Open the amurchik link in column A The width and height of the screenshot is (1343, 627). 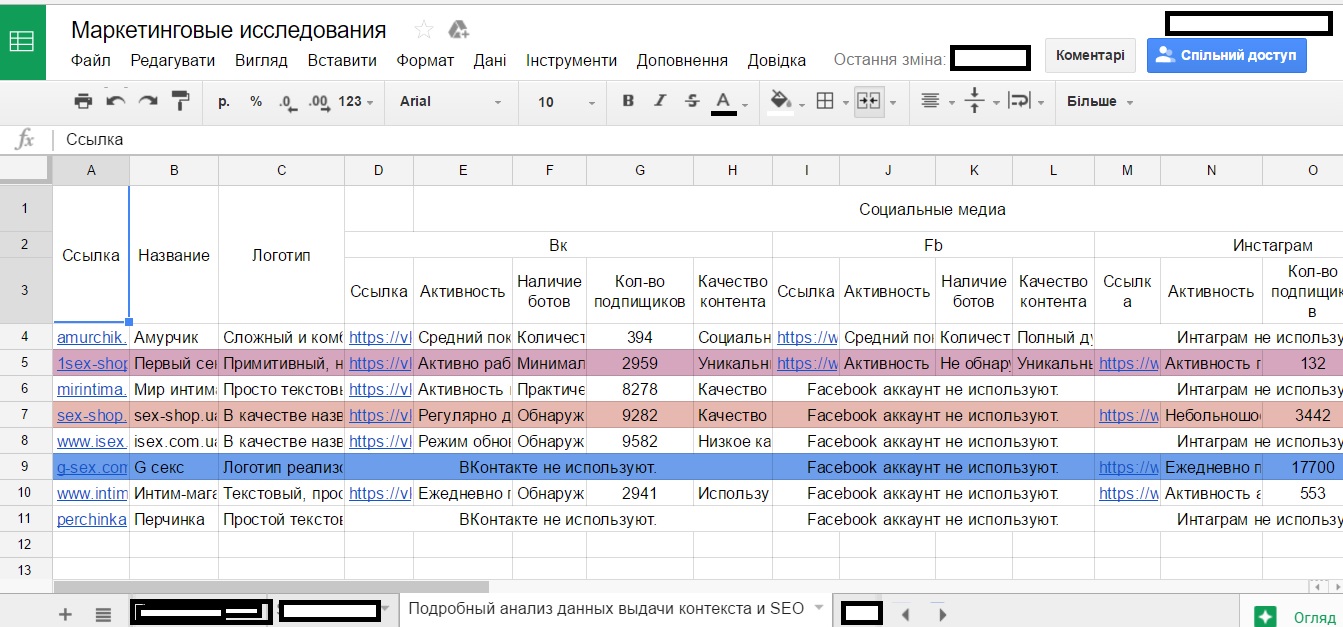[91, 337]
